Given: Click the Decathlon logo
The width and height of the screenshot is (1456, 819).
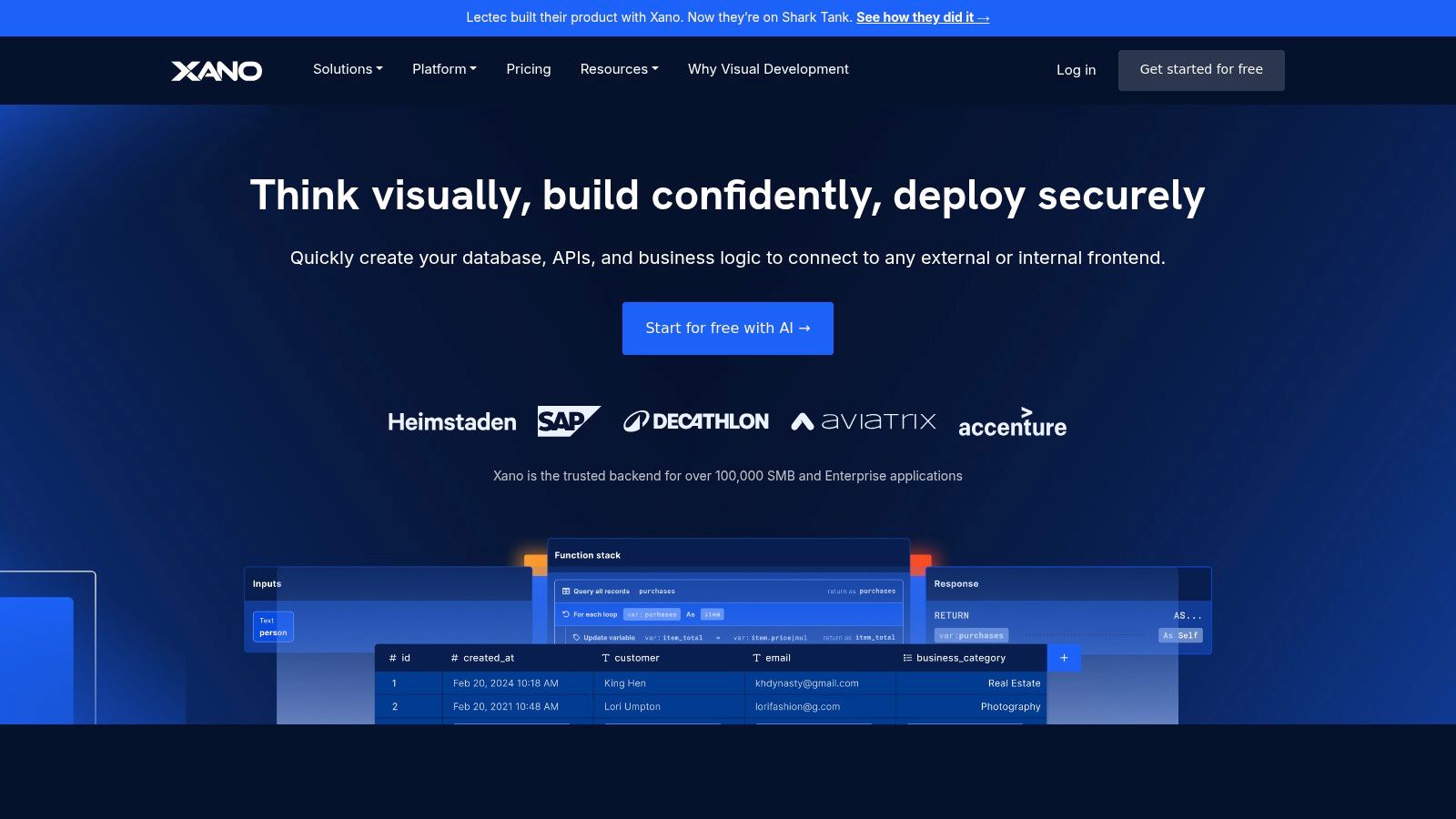Looking at the screenshot, I should point(696,421).
